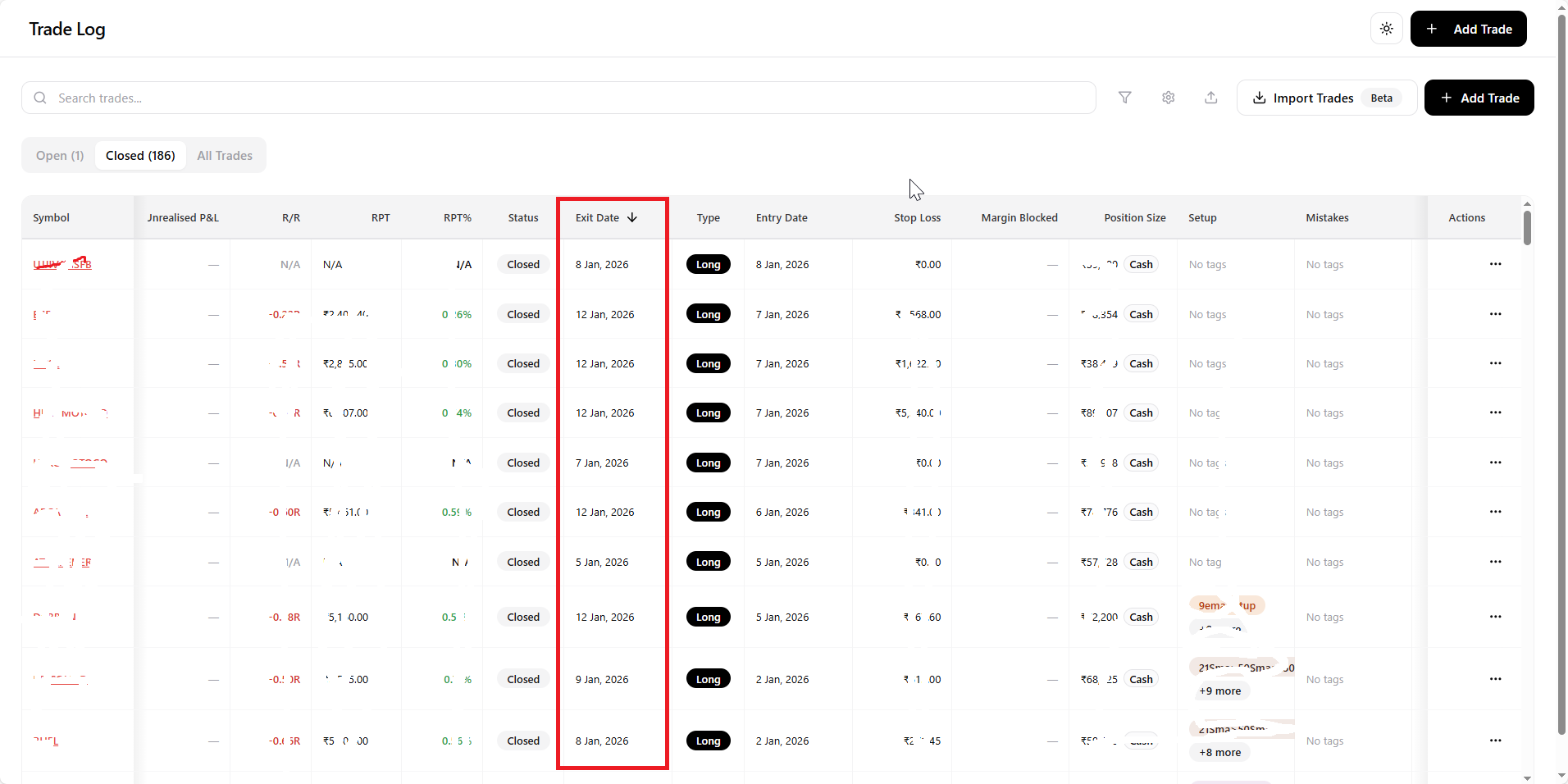This screenshot has width=1568, height=784.
Task: Click the exit date cell 7 Jan, 2026
Action: pos(602,463)
